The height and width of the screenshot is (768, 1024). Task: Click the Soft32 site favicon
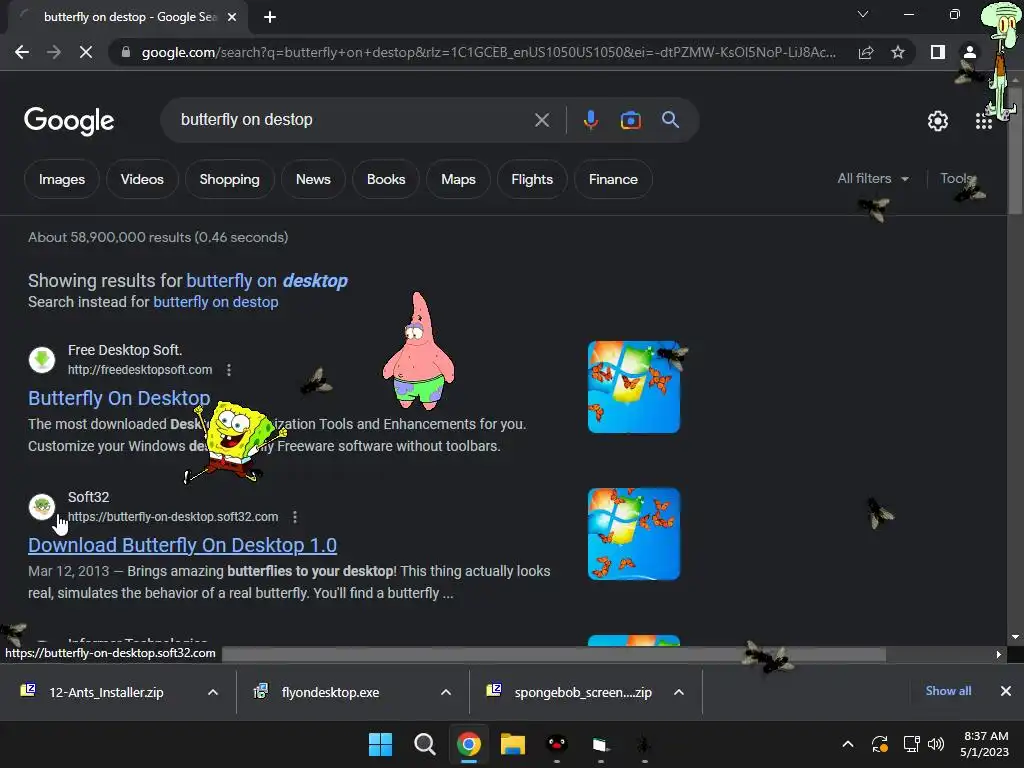tap(42, 507)
